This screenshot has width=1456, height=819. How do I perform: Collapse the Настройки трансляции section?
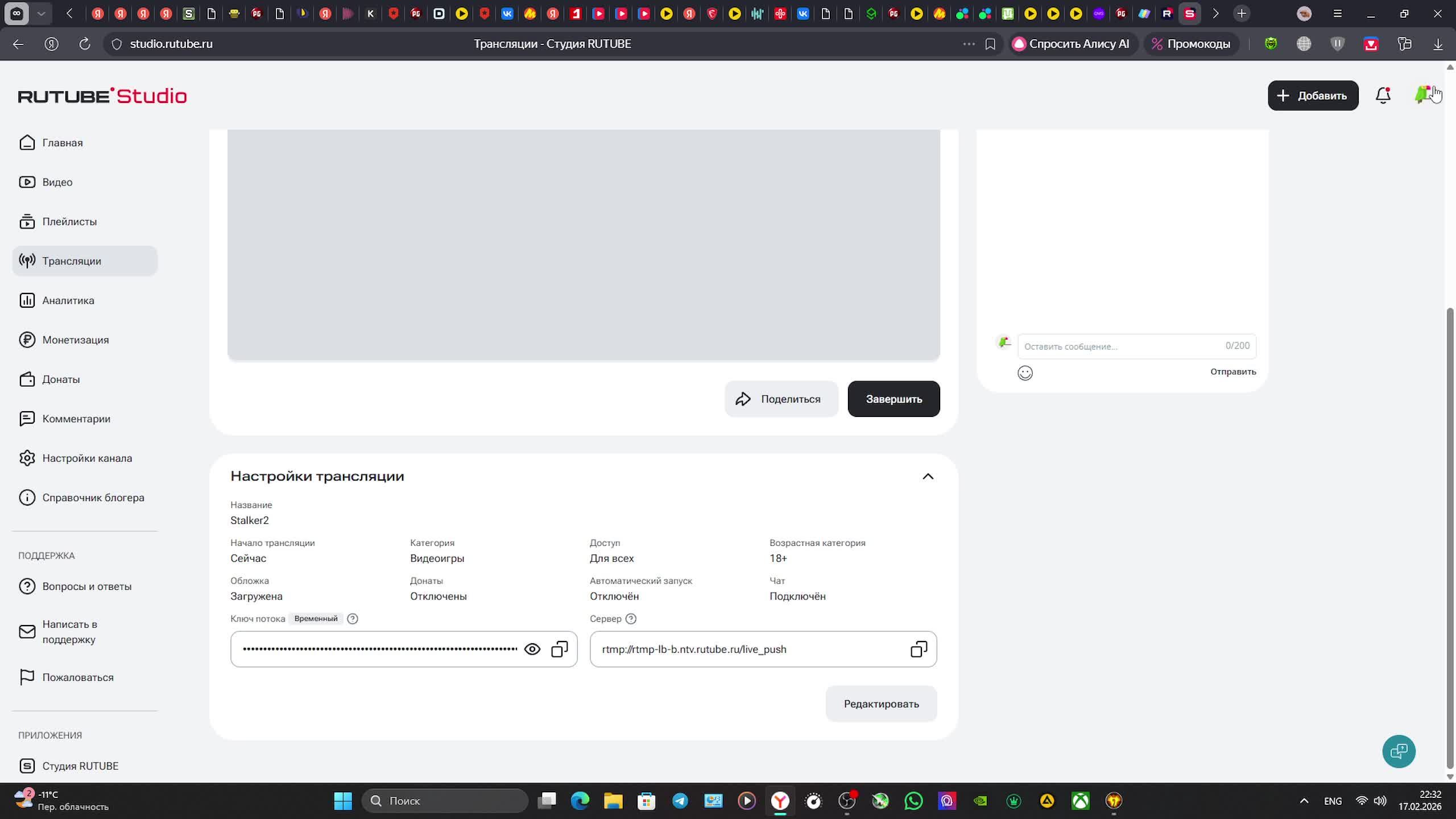[928, 477]
